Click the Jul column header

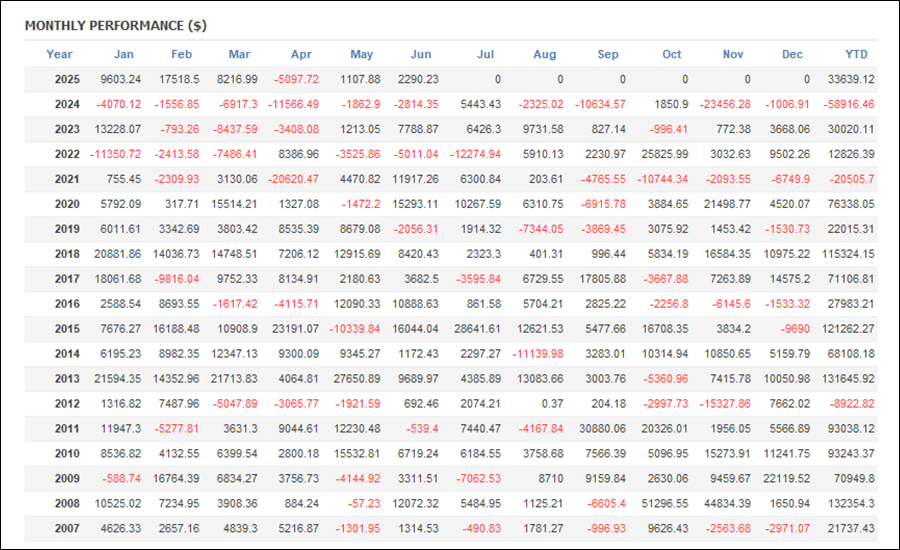[x=485, y=54]
